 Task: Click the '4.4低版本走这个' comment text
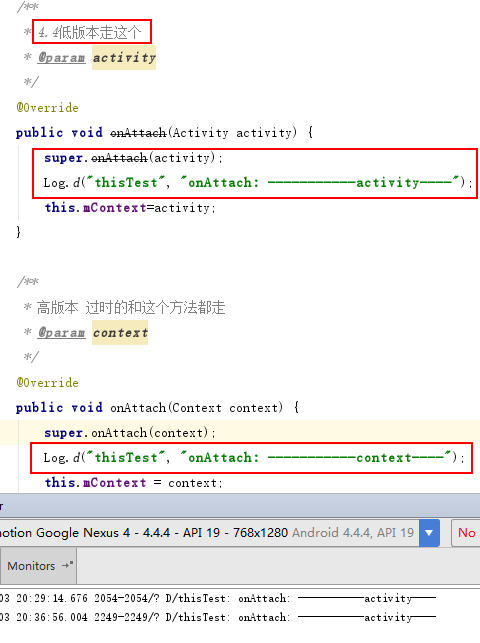(89, 32)
